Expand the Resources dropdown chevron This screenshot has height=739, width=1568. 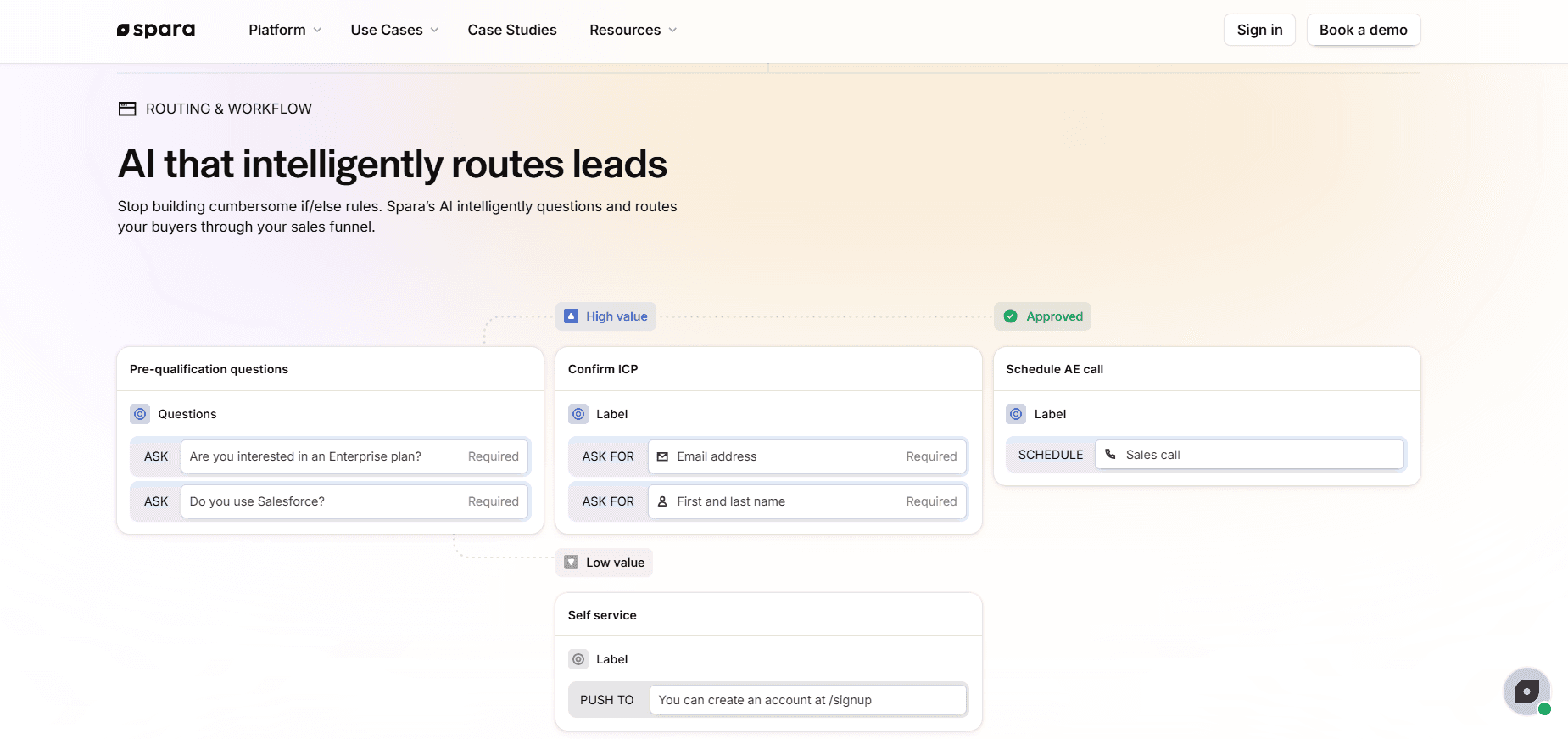pos(672,30)
